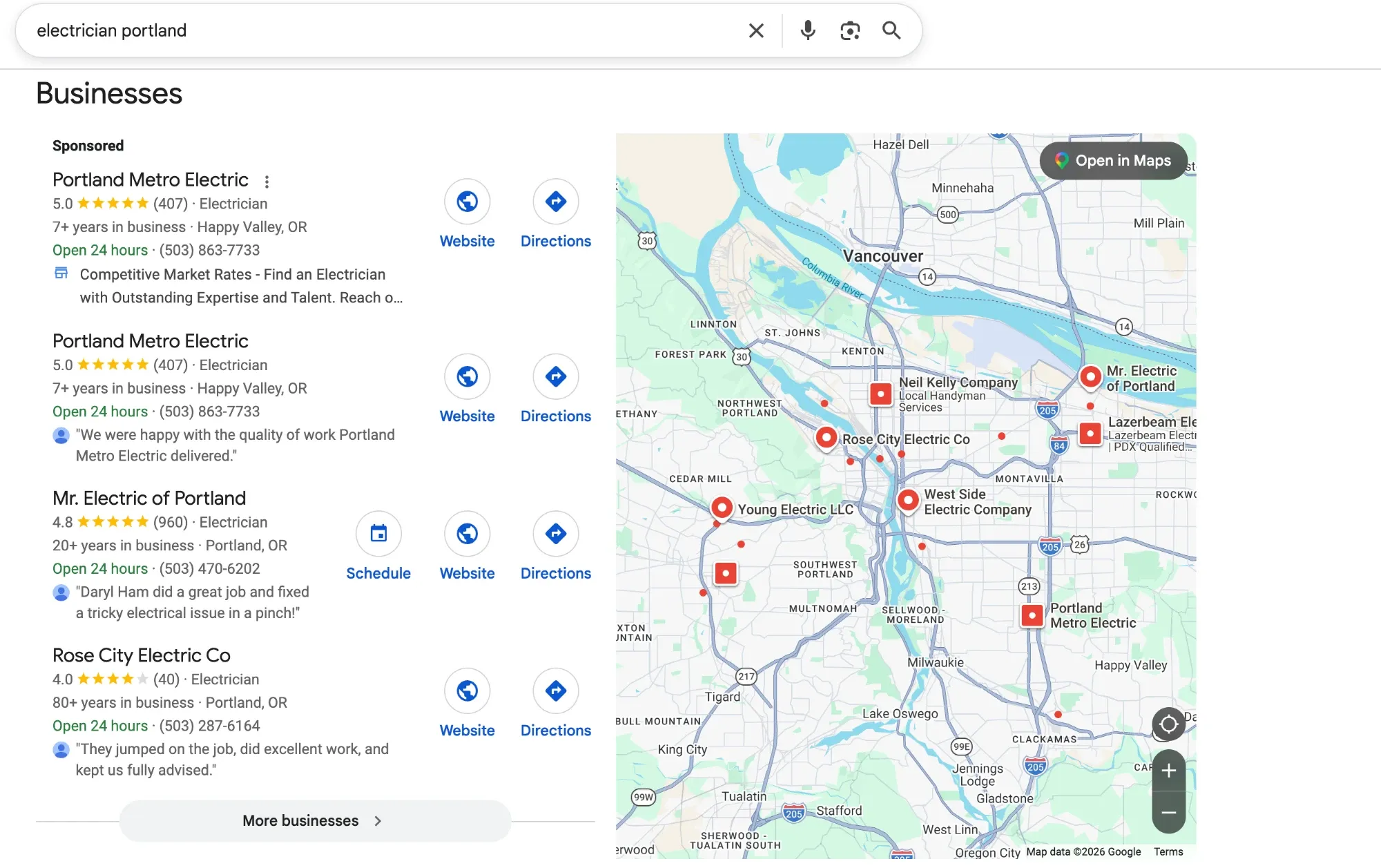Zoom out the map with minus button
The width and height of the screenshot is (1381, 868).
1168,813
